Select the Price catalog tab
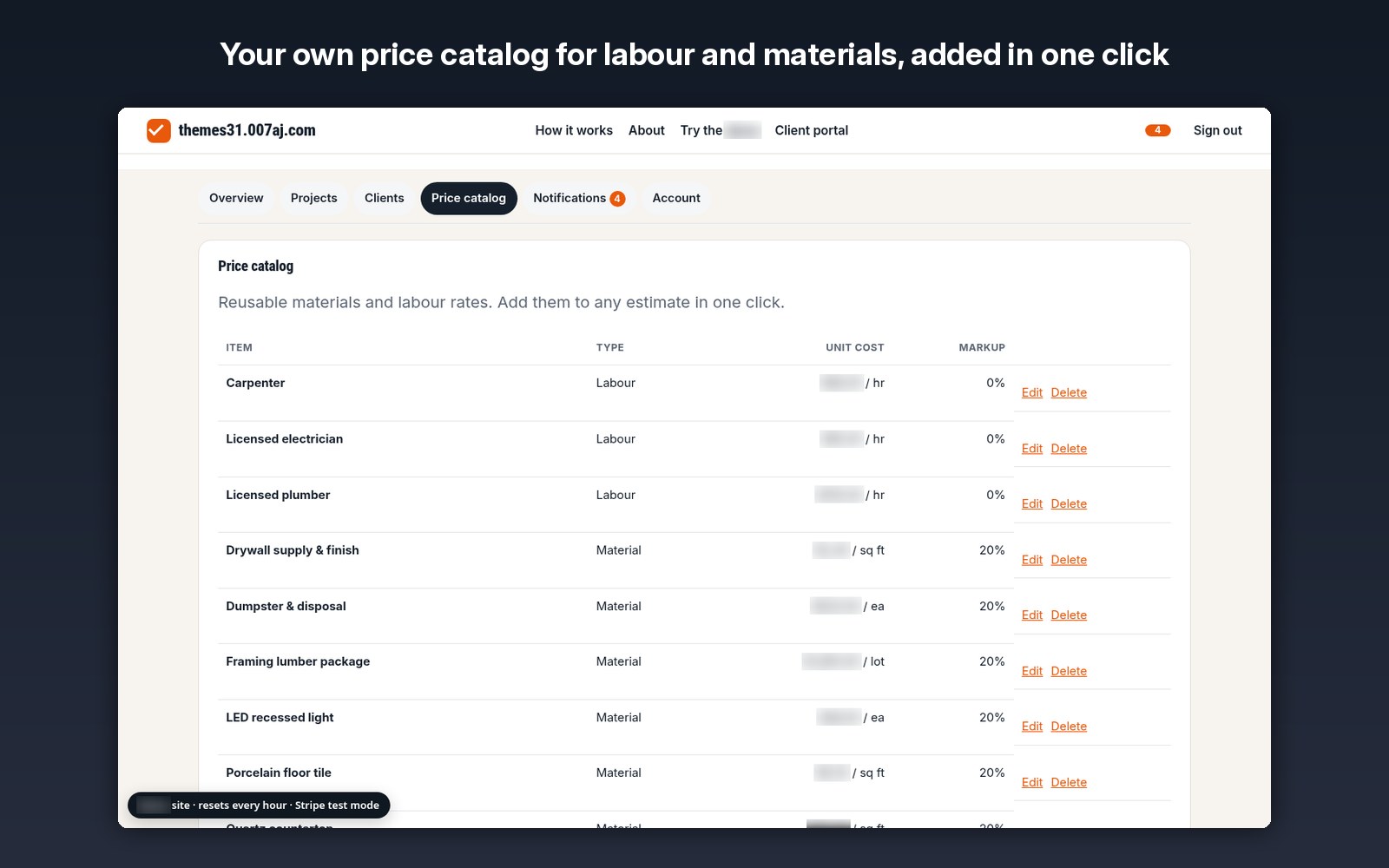The width and height of the screenshot is (1389, 868). [469, 198]
